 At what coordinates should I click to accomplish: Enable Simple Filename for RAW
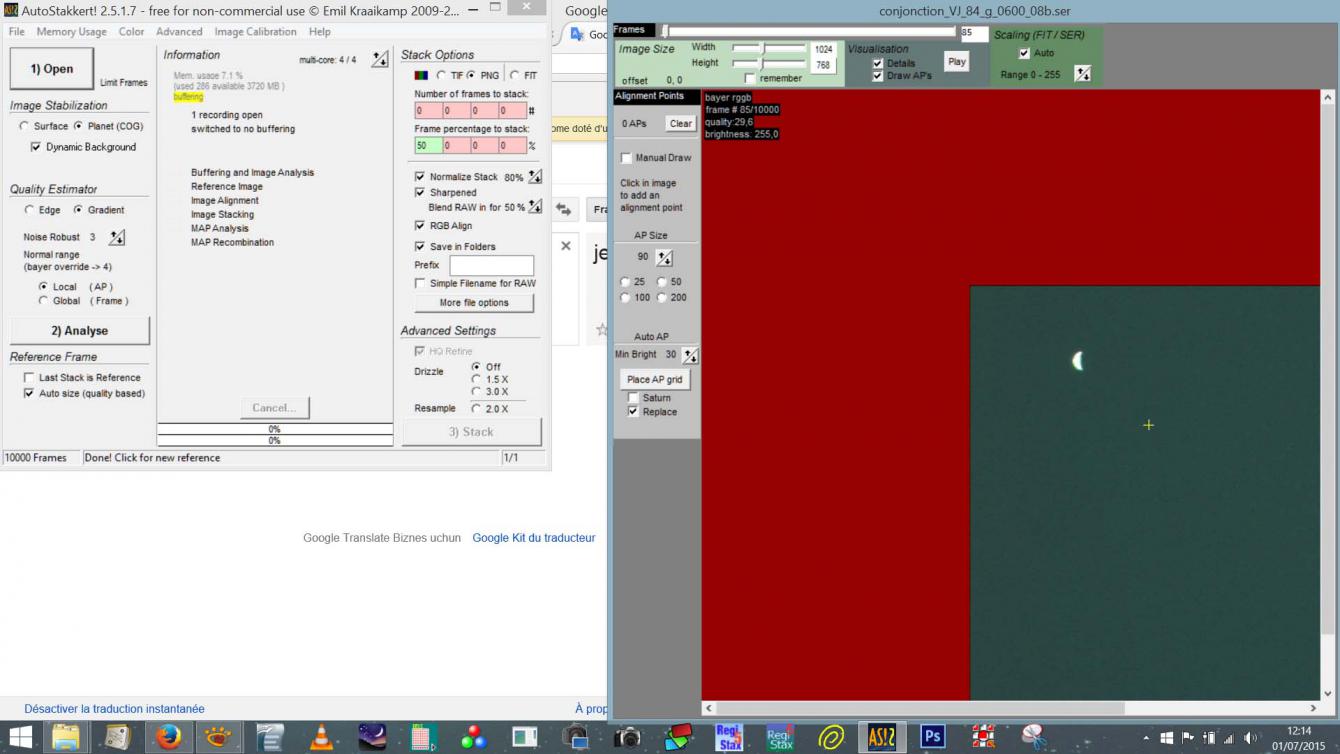[420, 284]
